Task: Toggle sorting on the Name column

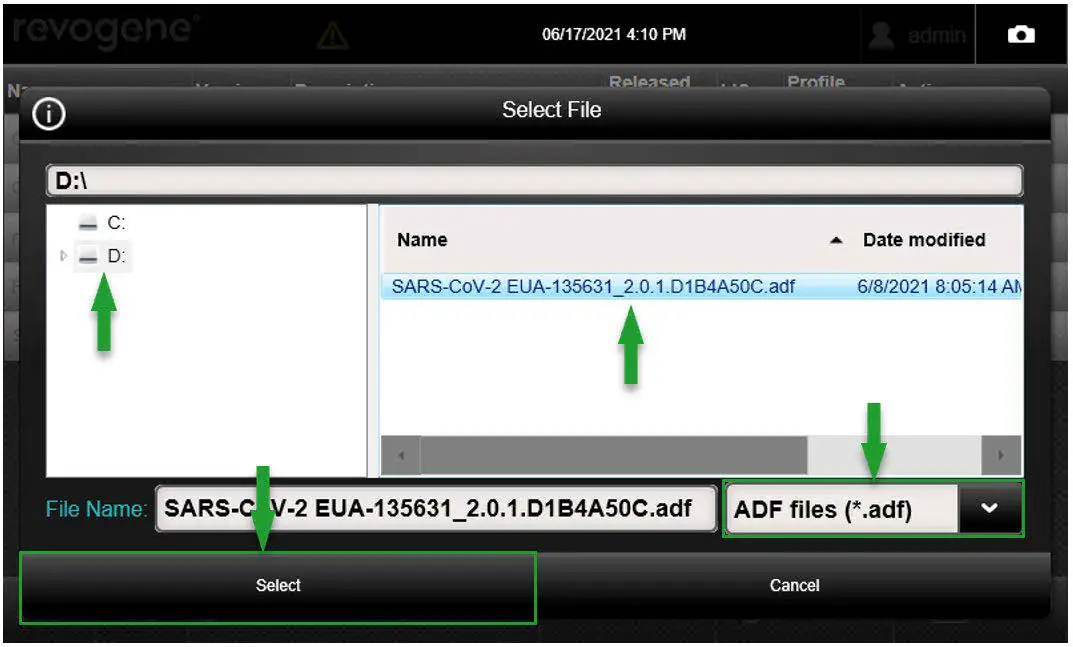Action: [423, 240]
